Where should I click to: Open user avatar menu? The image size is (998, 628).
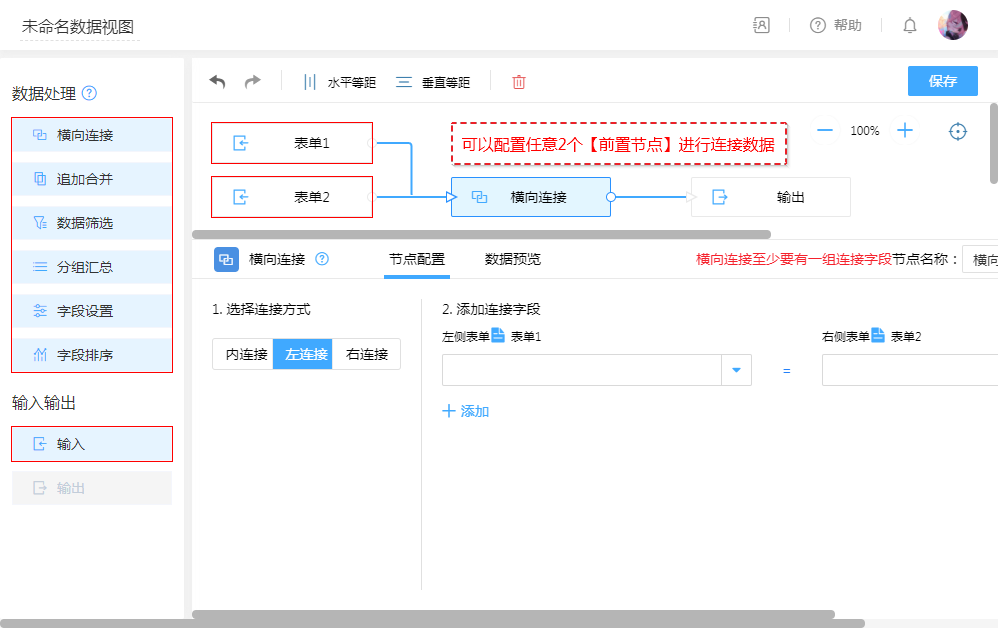tap(952, 25)
